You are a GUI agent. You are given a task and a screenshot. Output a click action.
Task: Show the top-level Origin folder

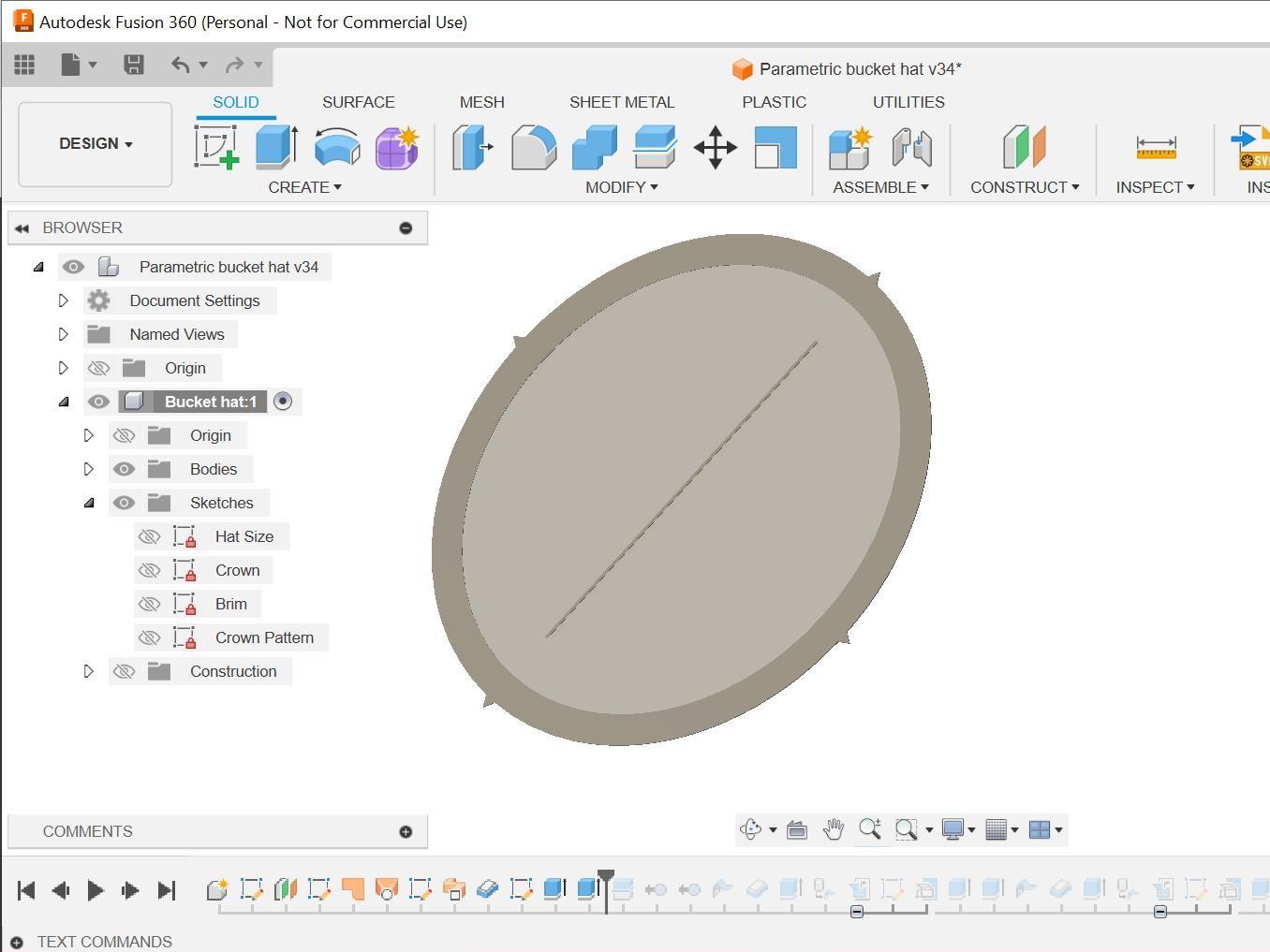click(98, 368)
